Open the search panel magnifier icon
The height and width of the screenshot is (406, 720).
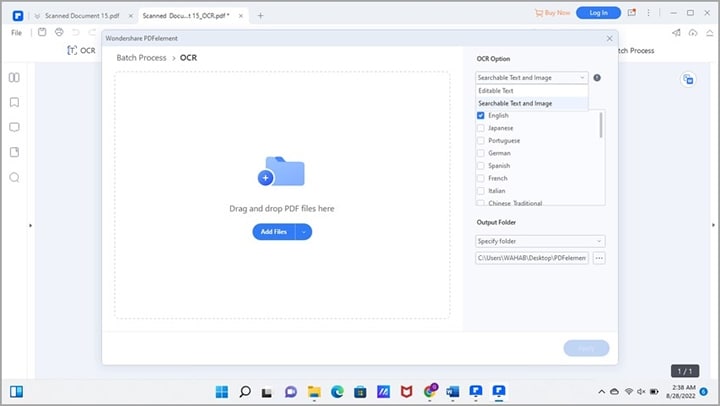[x=14, y=177]
